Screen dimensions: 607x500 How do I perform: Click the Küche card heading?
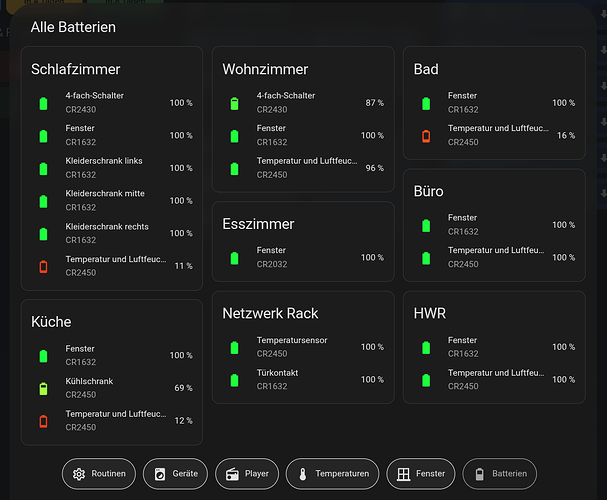click(51, 322)
